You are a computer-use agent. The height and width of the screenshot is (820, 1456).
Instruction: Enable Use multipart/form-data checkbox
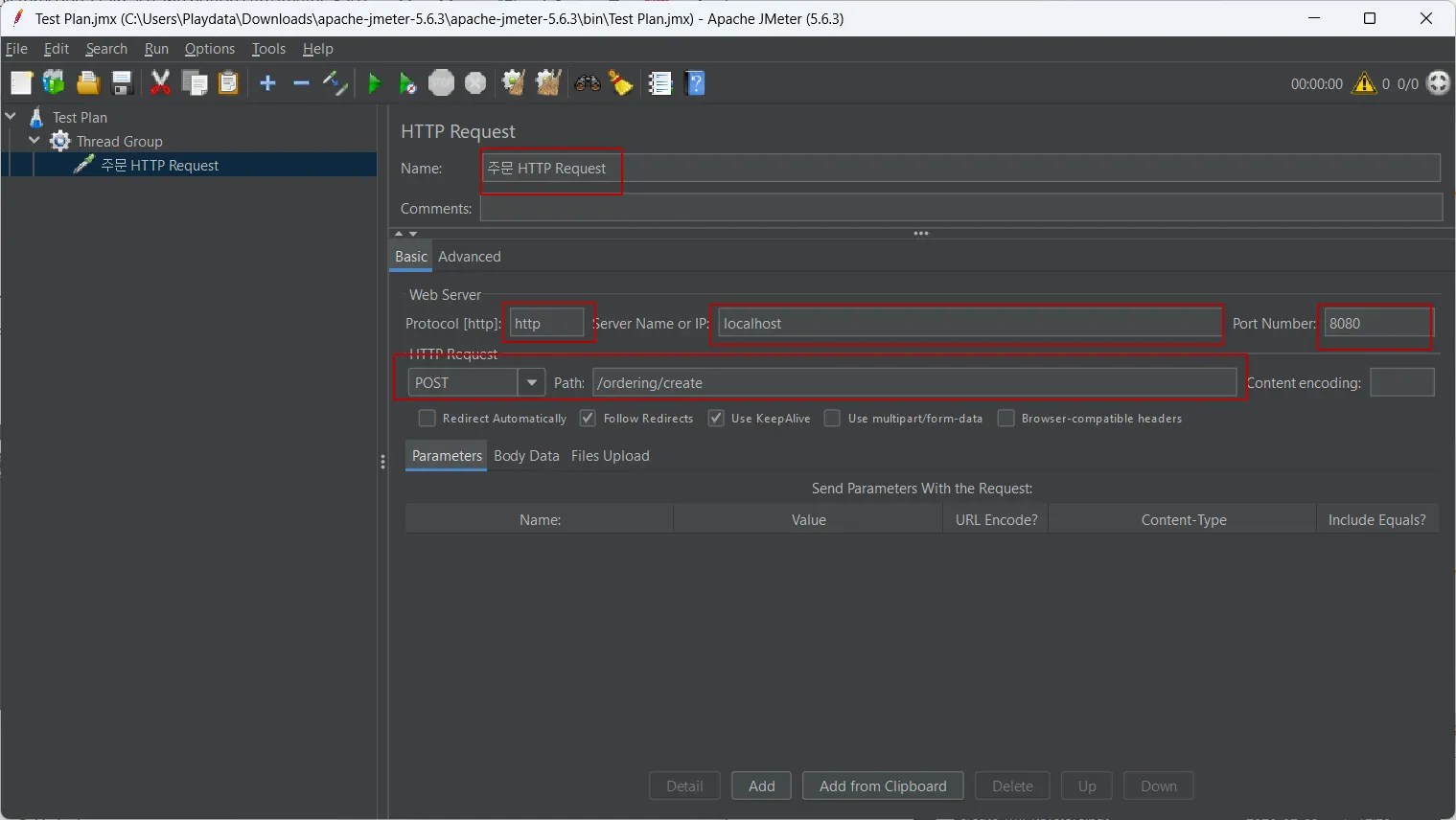coord(832,419)
